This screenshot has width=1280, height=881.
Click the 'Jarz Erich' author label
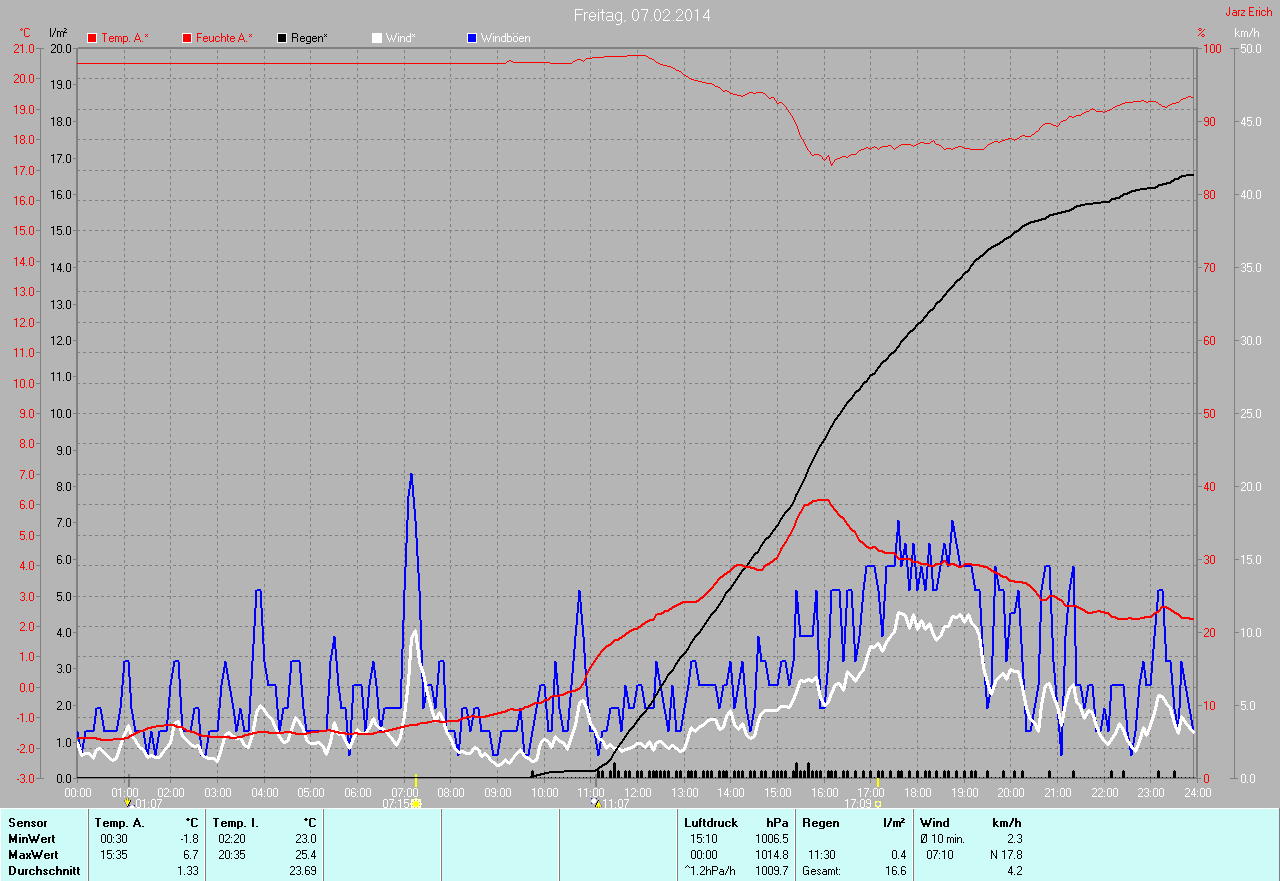click(1249, 12)
